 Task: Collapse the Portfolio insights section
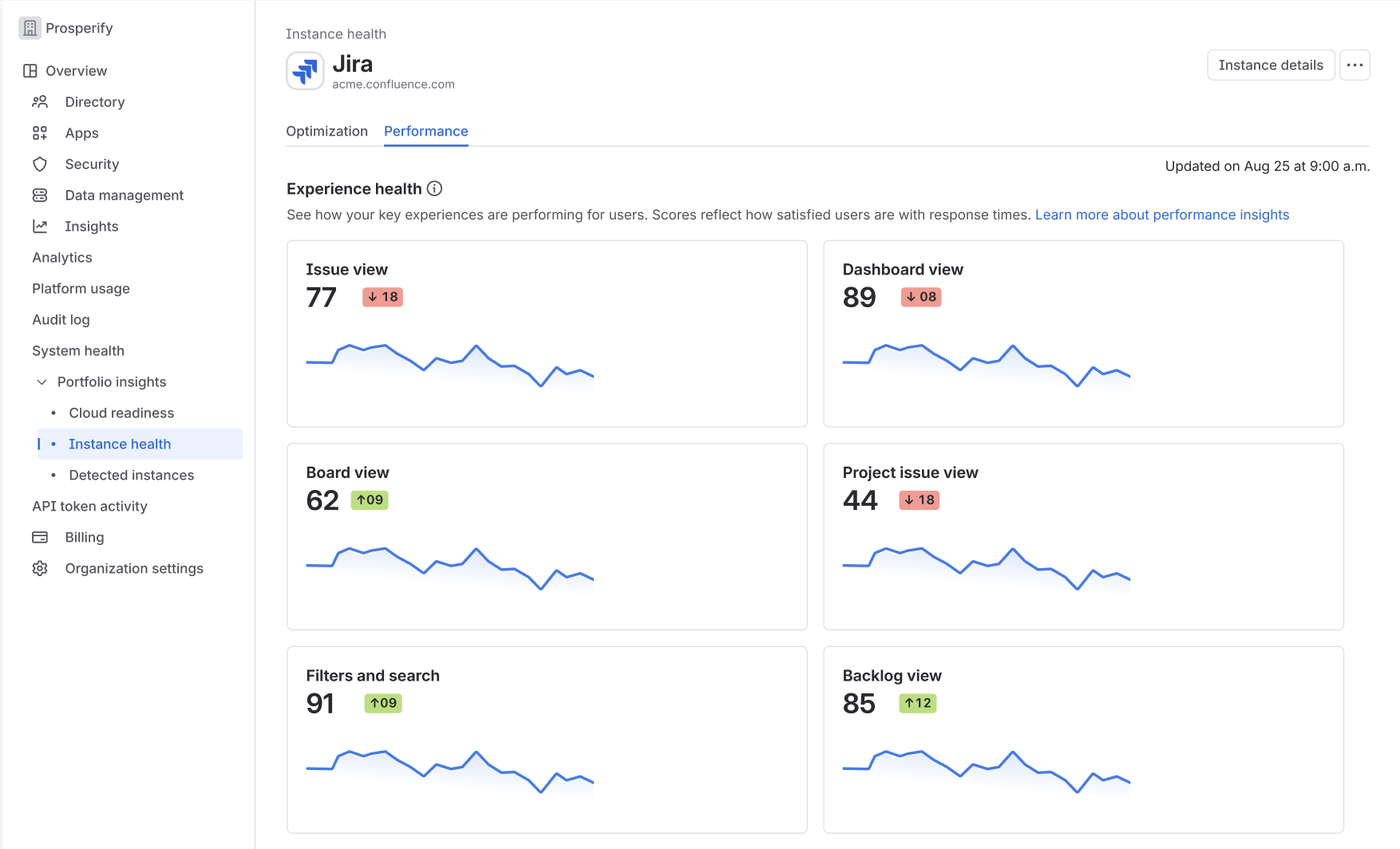[x=42, y=382]
